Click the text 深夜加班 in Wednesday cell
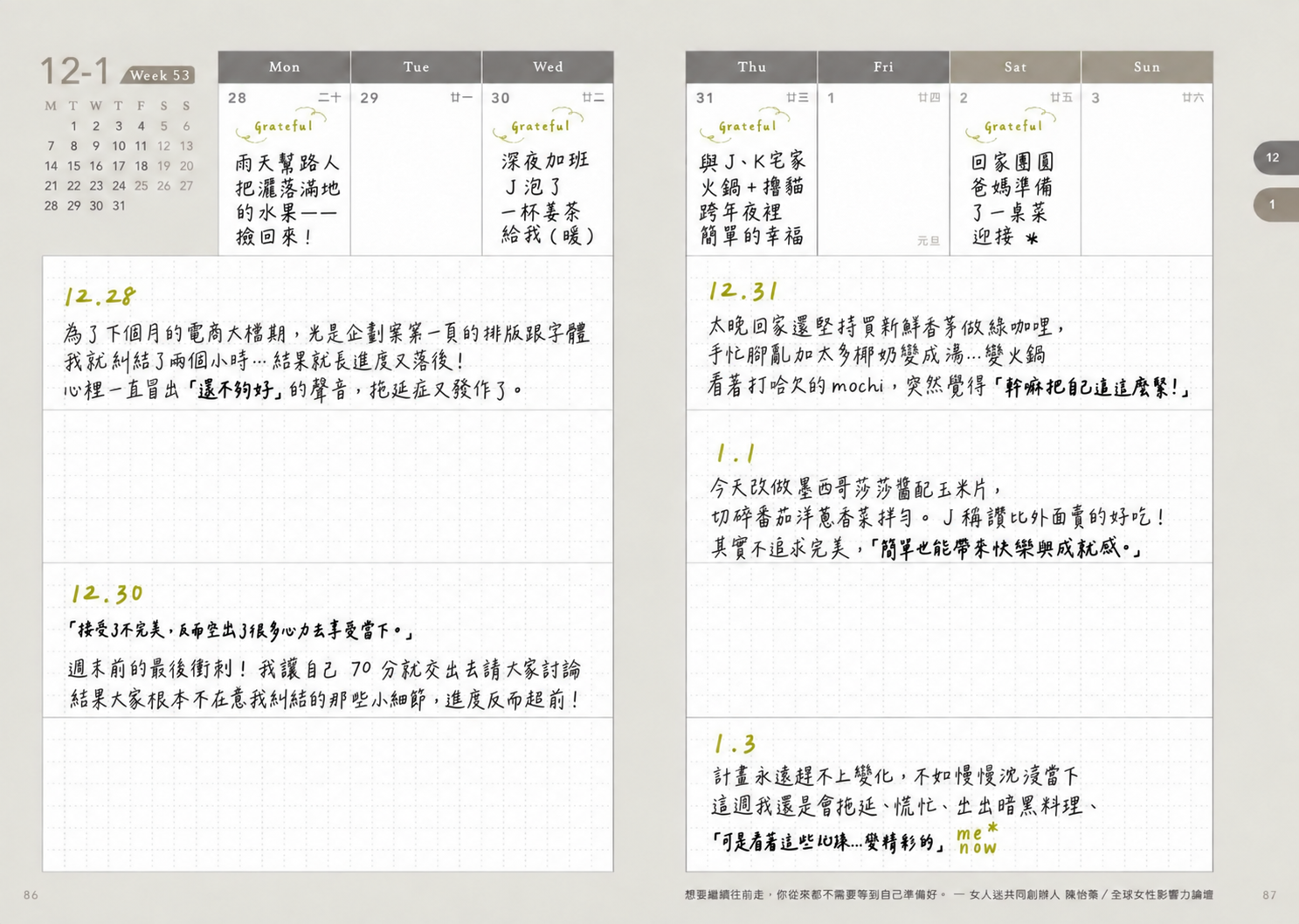 (545, 161)
